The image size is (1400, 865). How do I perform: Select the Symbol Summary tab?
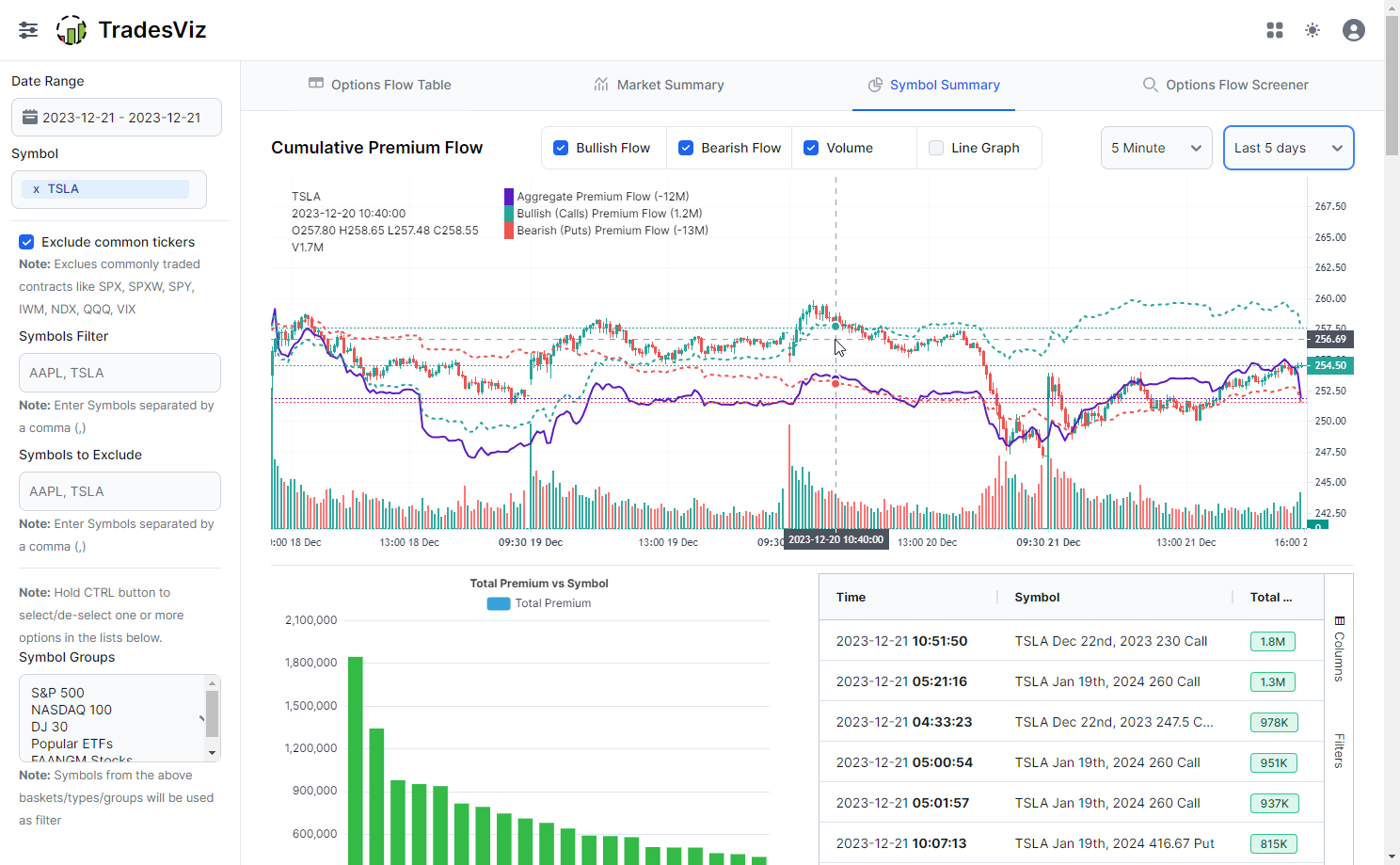tap(933, 85)
